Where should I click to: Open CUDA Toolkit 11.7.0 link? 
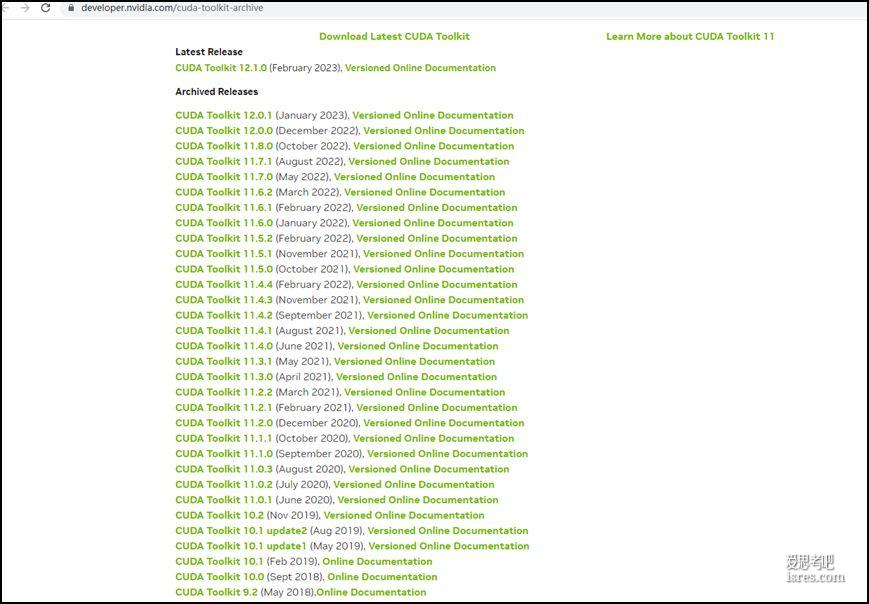click(224, 177)
